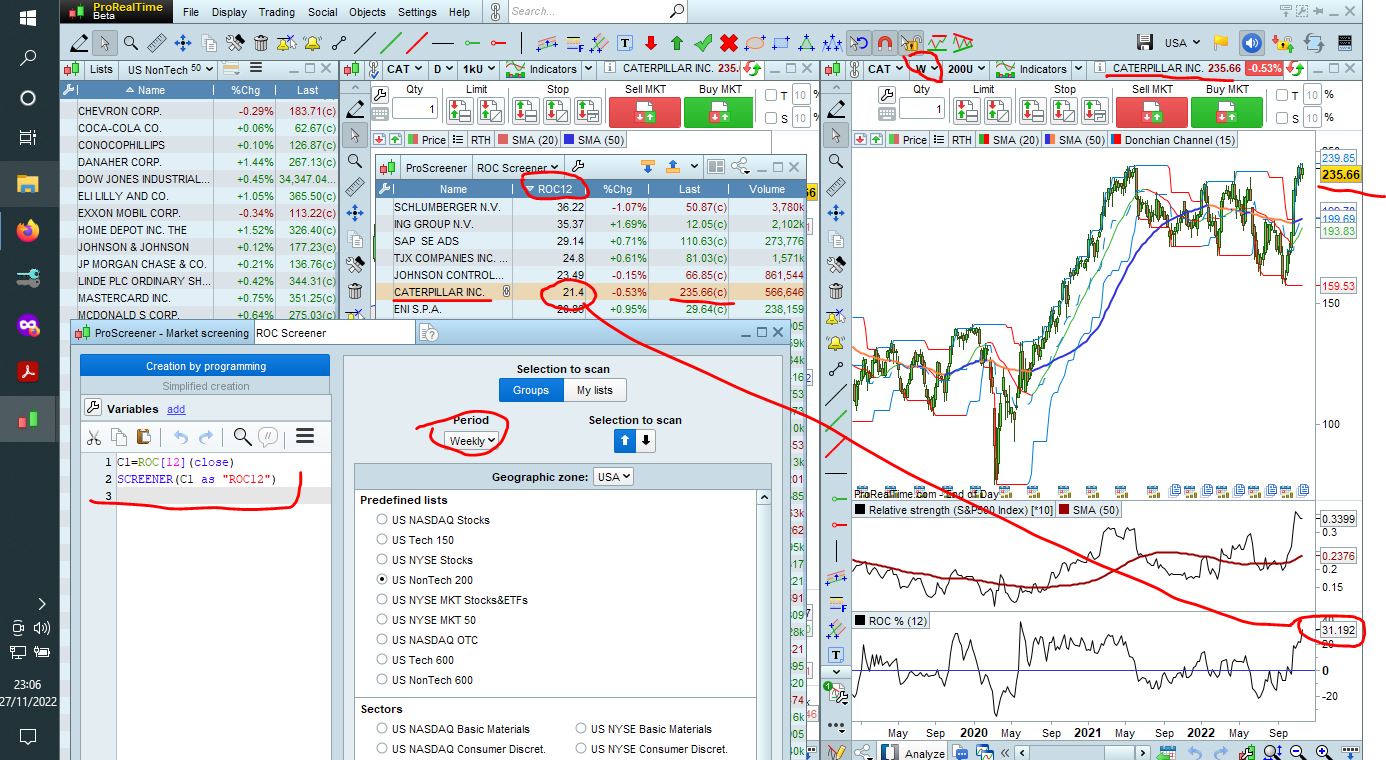The image size is (1386, 760).
Task: Pick the ellipse drawing tool
Action: pos(755,43)
